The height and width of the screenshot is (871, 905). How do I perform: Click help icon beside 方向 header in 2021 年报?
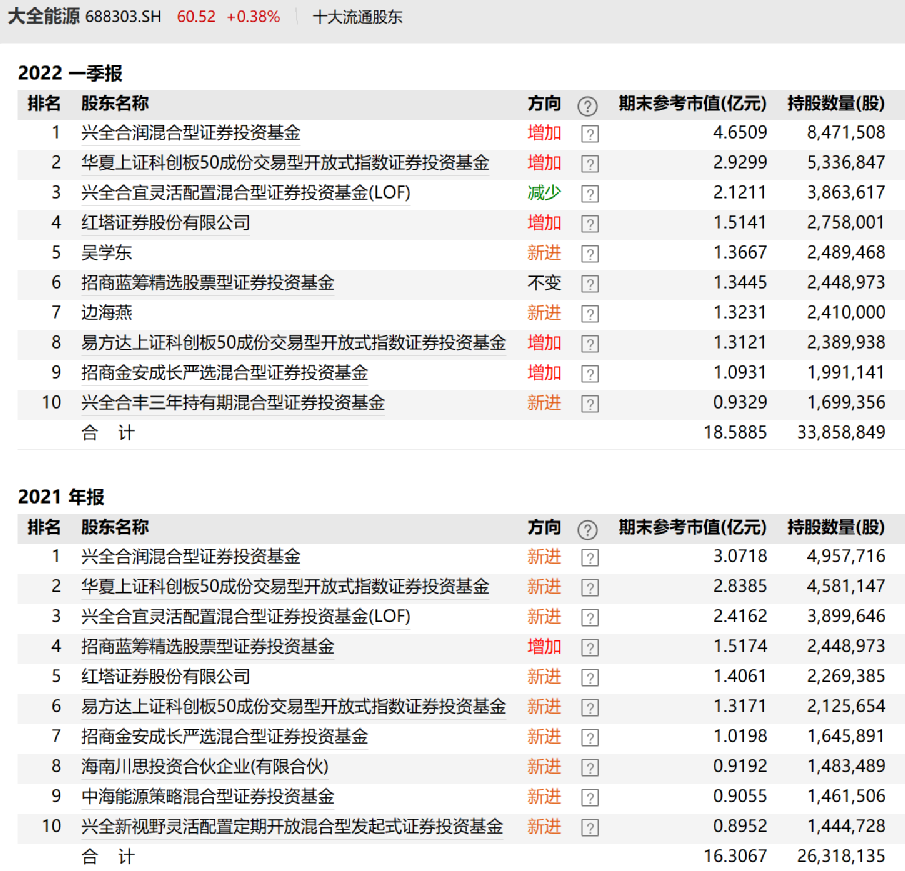(x=587, y=529)
